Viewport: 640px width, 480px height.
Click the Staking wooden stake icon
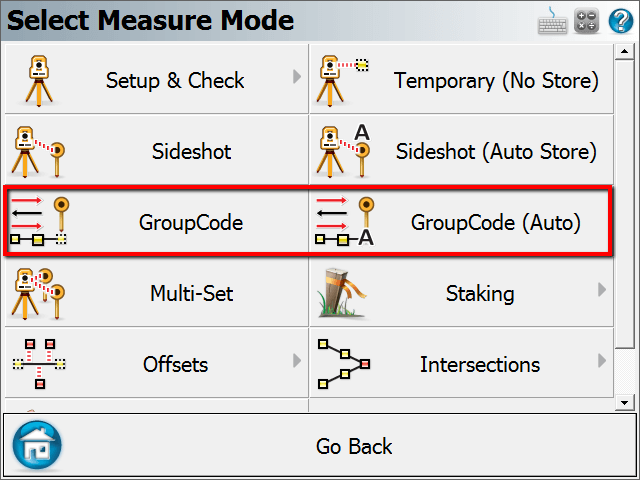342,293
